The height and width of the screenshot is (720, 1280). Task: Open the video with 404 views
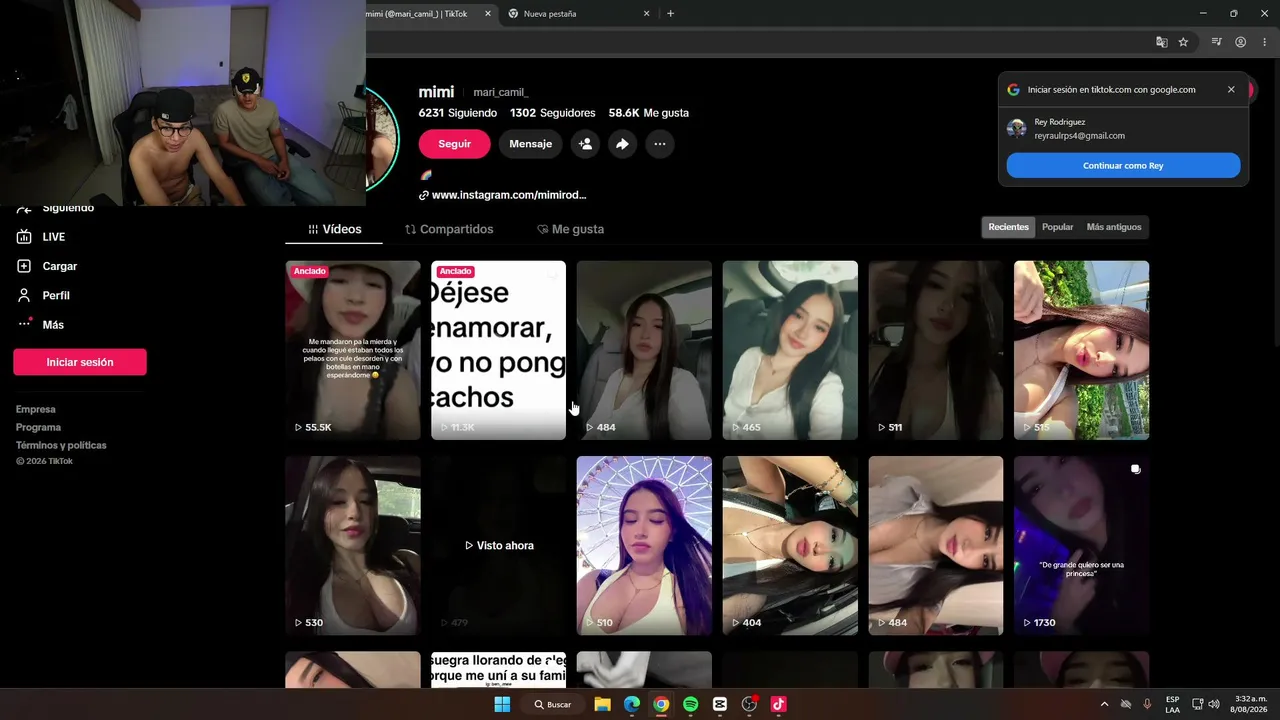pos(790,546)
